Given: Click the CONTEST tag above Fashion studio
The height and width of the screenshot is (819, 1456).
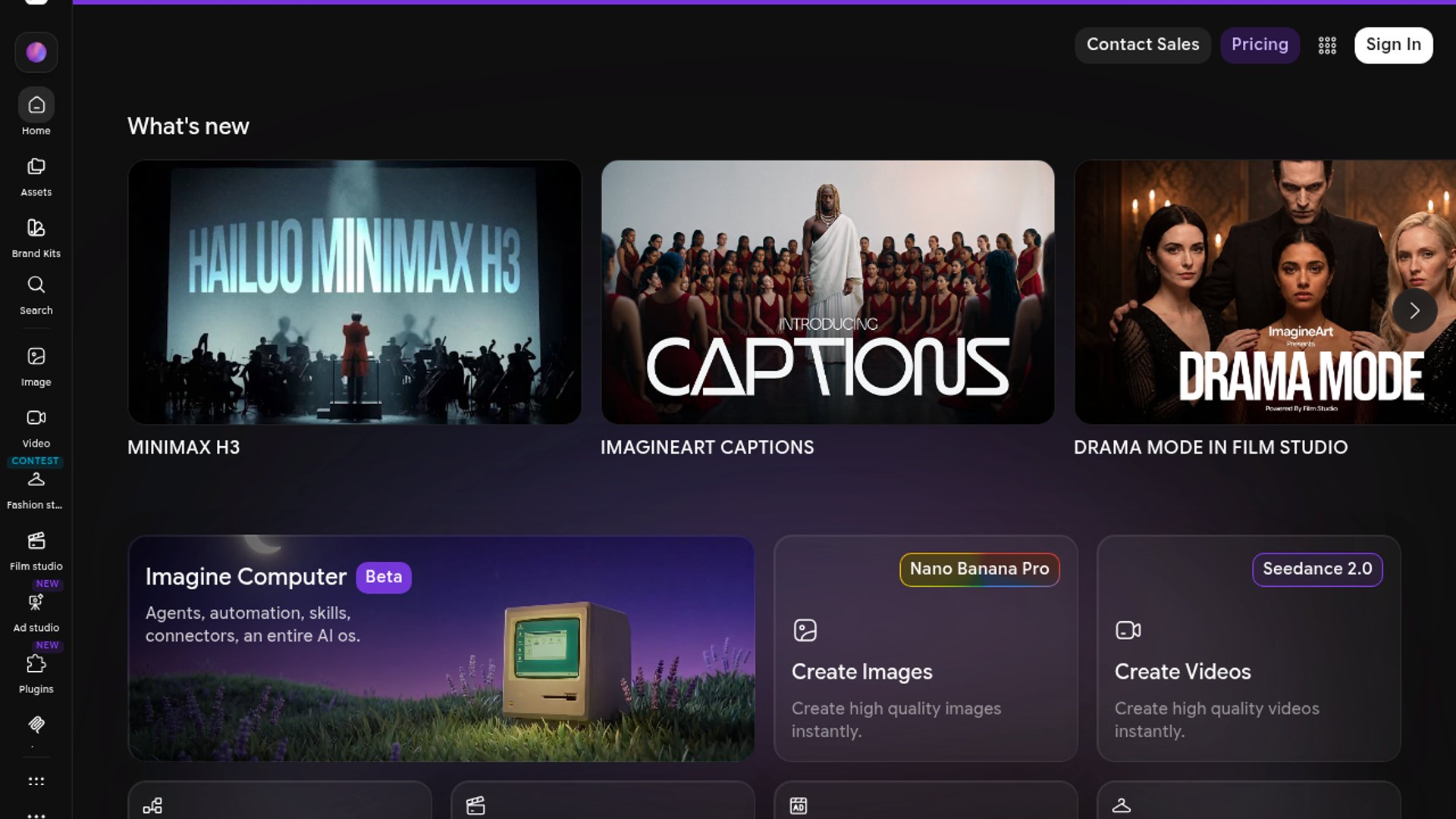Looking at the screenshot, I should pyautogui.click(x=35, y=461).
